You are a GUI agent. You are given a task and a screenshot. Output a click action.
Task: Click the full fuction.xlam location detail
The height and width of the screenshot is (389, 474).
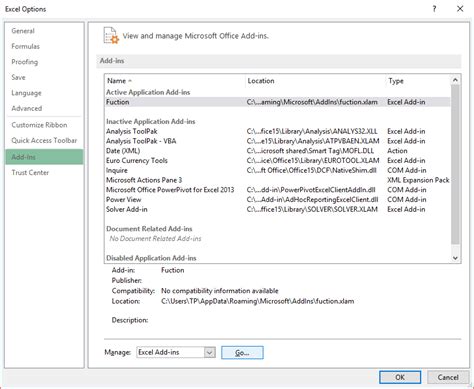pyautogui.click(x=258, y=301)
